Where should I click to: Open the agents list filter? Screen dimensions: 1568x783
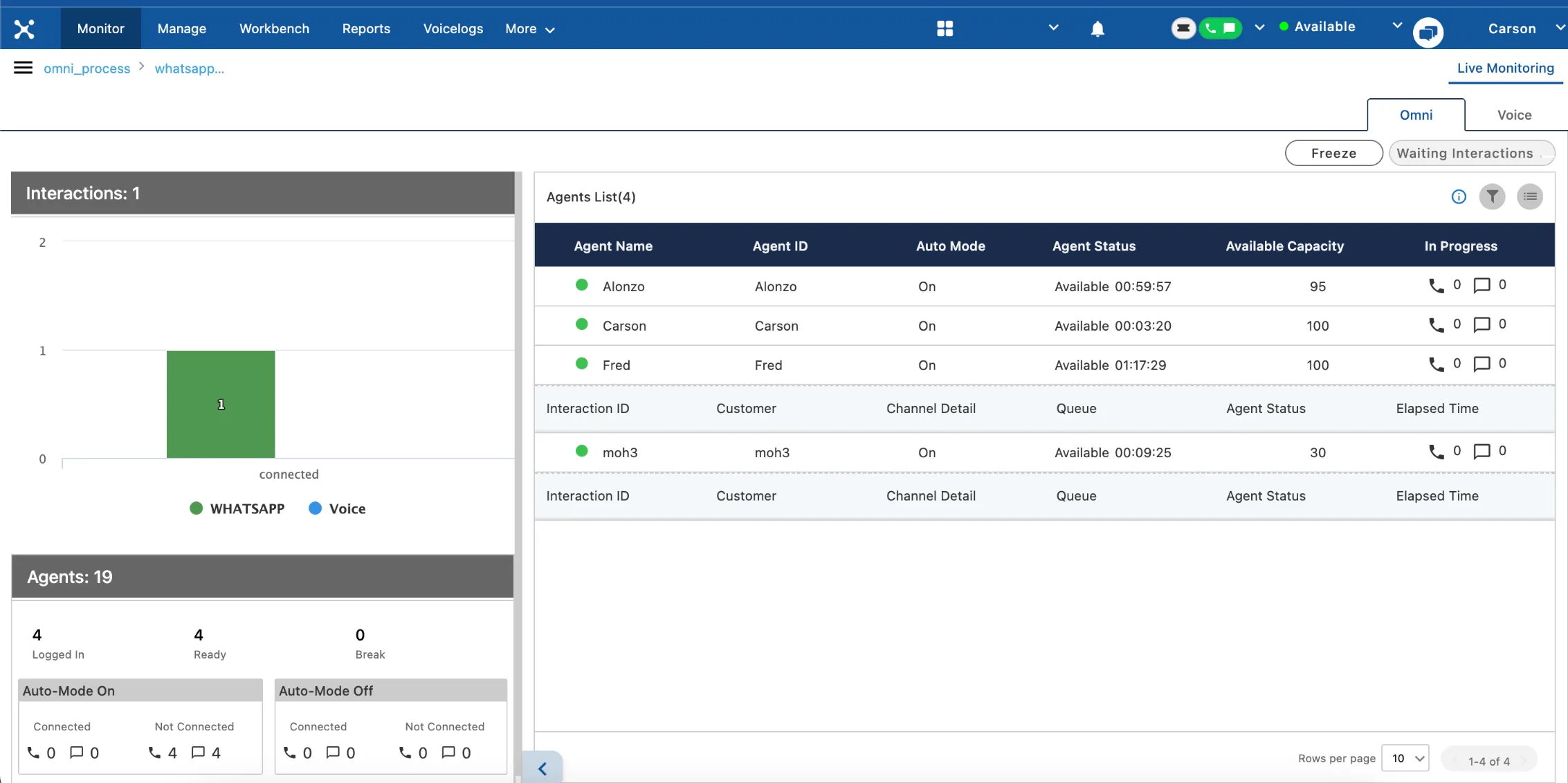pyautogui.click(x=1493, y=197)
